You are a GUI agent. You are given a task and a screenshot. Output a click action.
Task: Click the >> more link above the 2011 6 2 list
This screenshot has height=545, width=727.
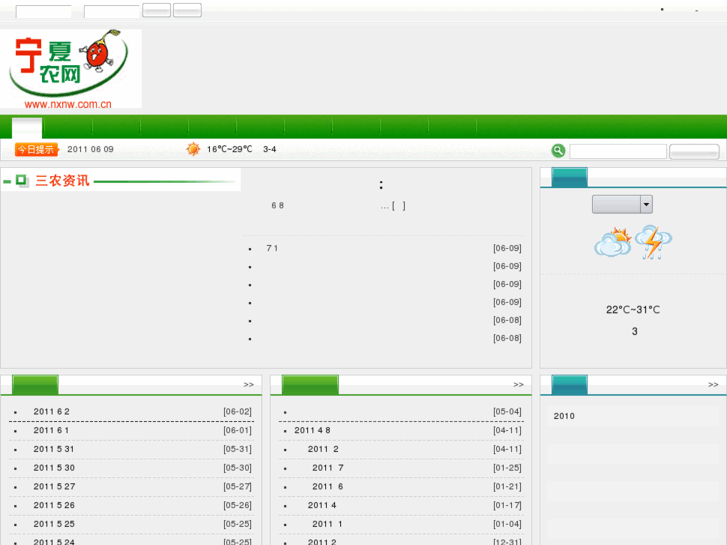pyautogui.click(x=249, y=385)
